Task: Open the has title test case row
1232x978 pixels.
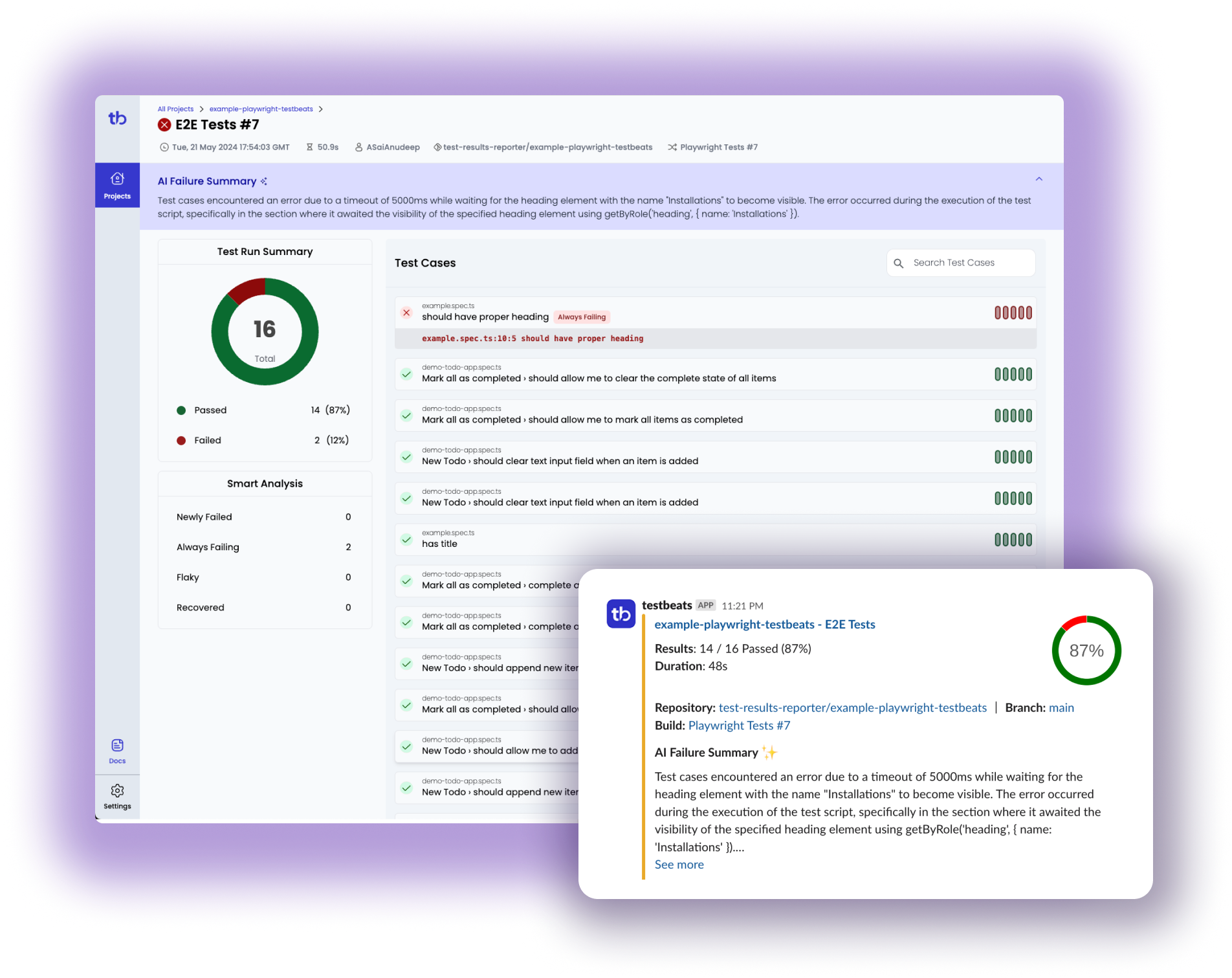Action: (x=715, y=540)
